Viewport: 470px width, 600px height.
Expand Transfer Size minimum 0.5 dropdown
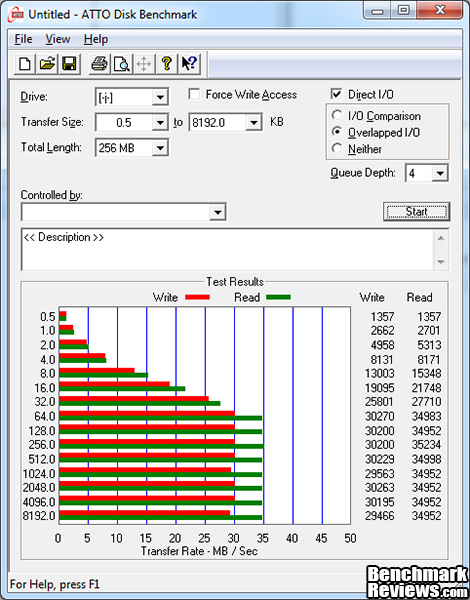tap(160, 123)
